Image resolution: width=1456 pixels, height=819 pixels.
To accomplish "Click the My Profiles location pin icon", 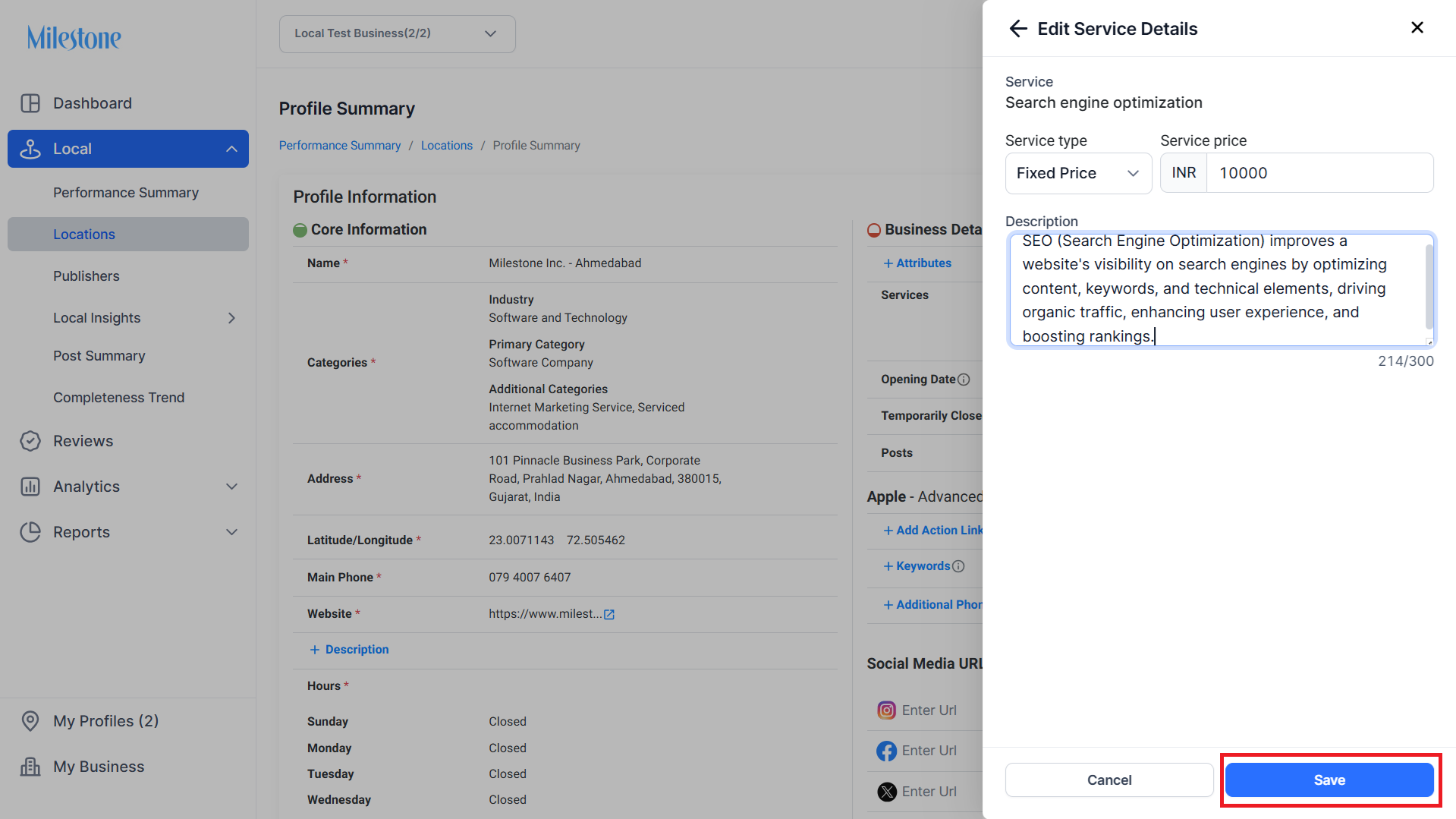I will (x=30, y=721).
